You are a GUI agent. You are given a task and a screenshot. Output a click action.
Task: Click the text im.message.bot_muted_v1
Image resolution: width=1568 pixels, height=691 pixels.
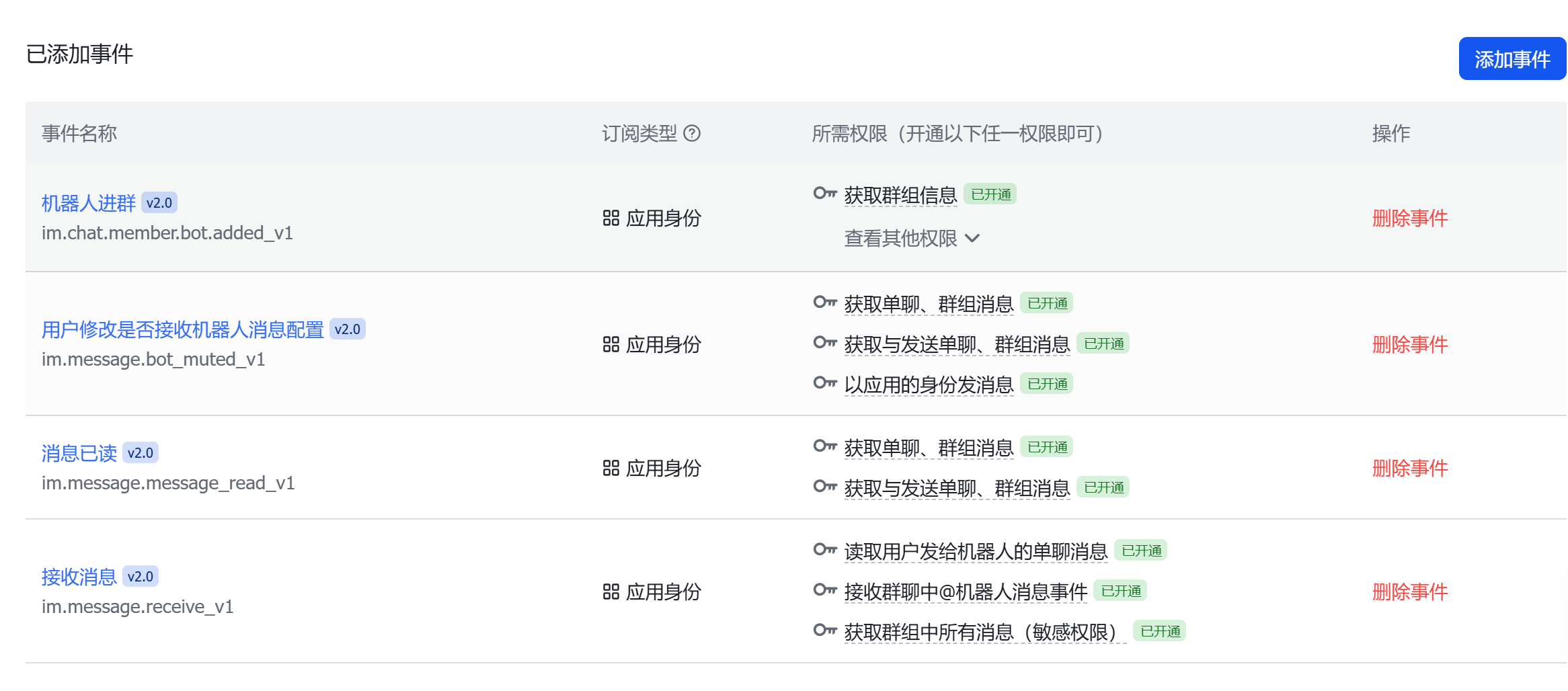tap(153, 359)
